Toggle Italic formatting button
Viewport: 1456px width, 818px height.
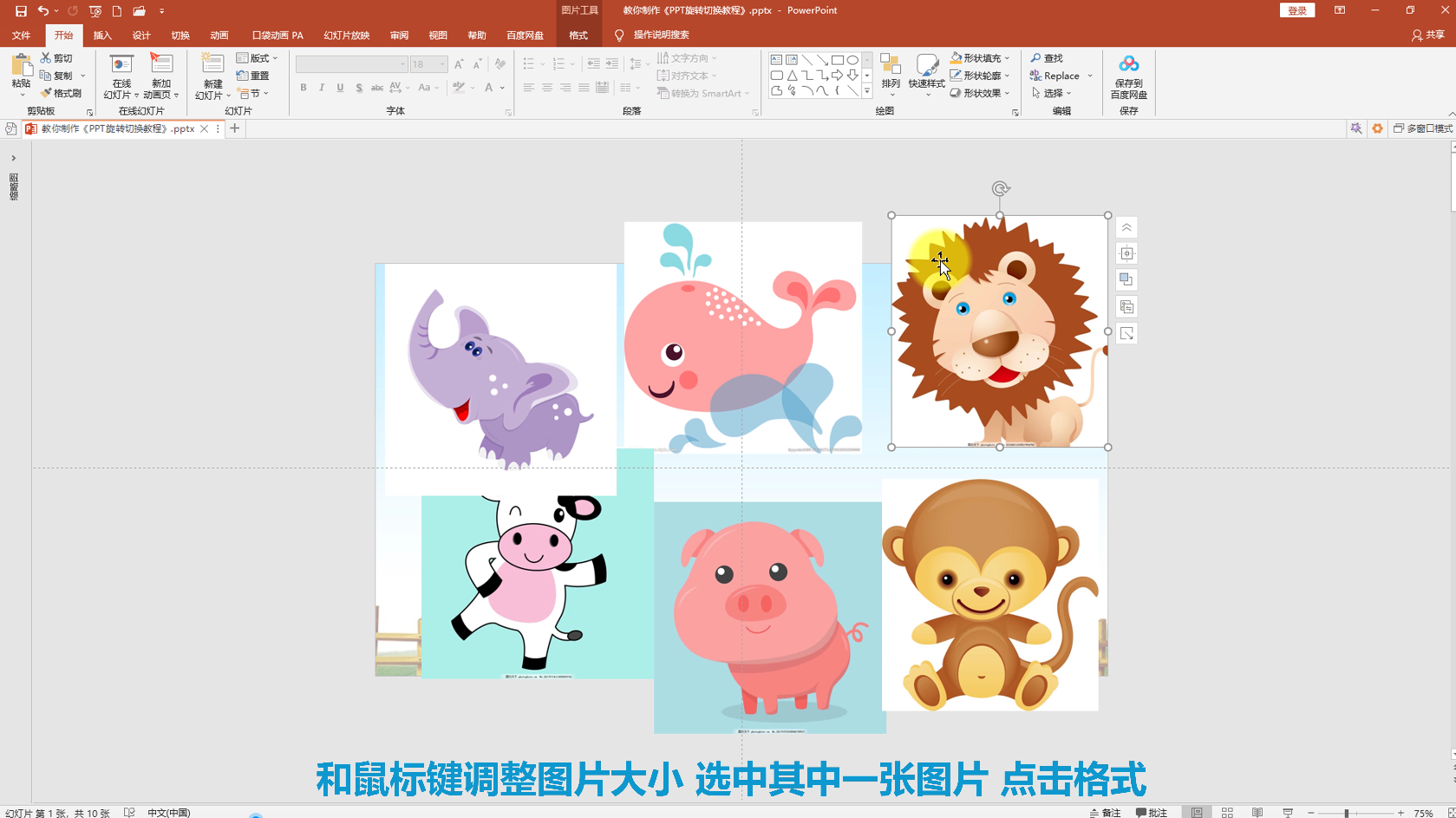click(x=322, y=88)
